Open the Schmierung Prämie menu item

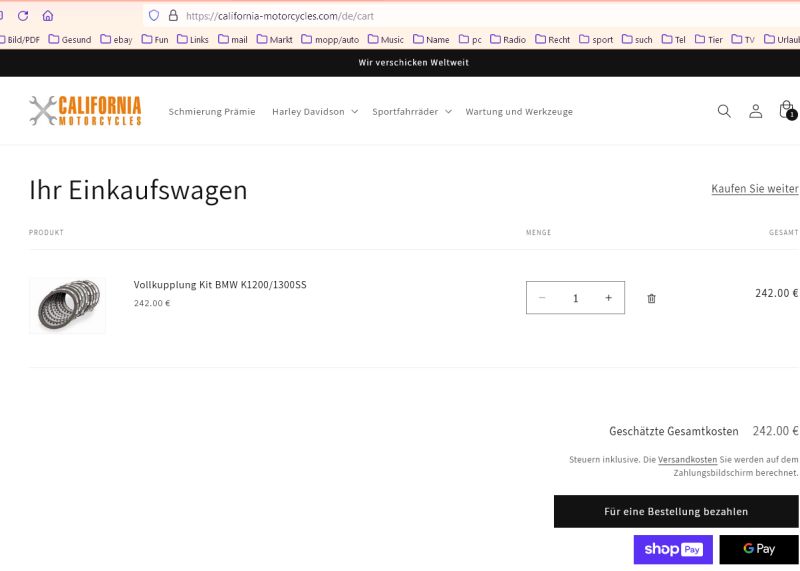(212, 112)
